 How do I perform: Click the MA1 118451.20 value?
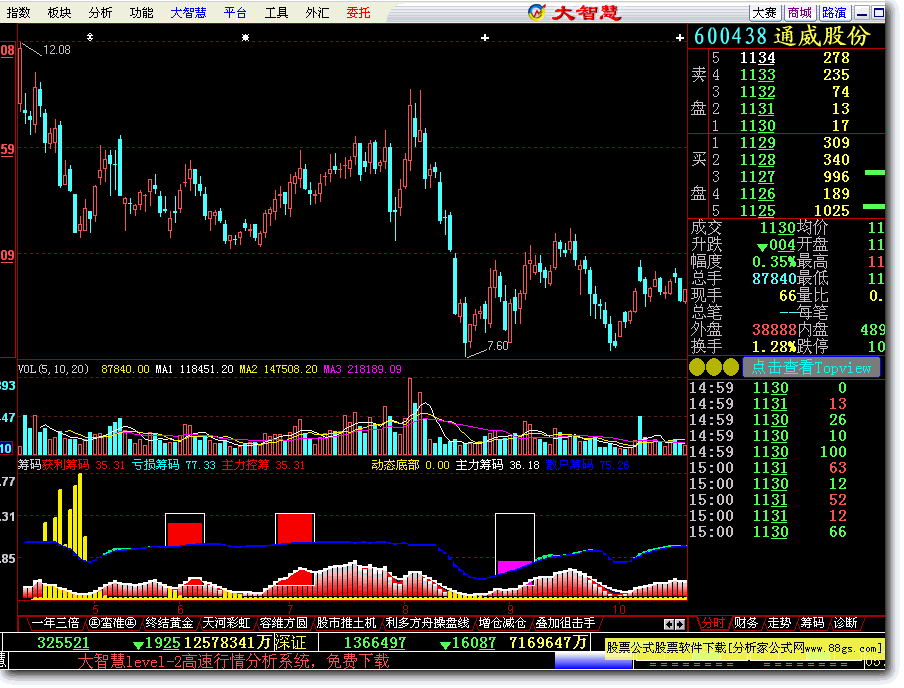tap(194, 369)
